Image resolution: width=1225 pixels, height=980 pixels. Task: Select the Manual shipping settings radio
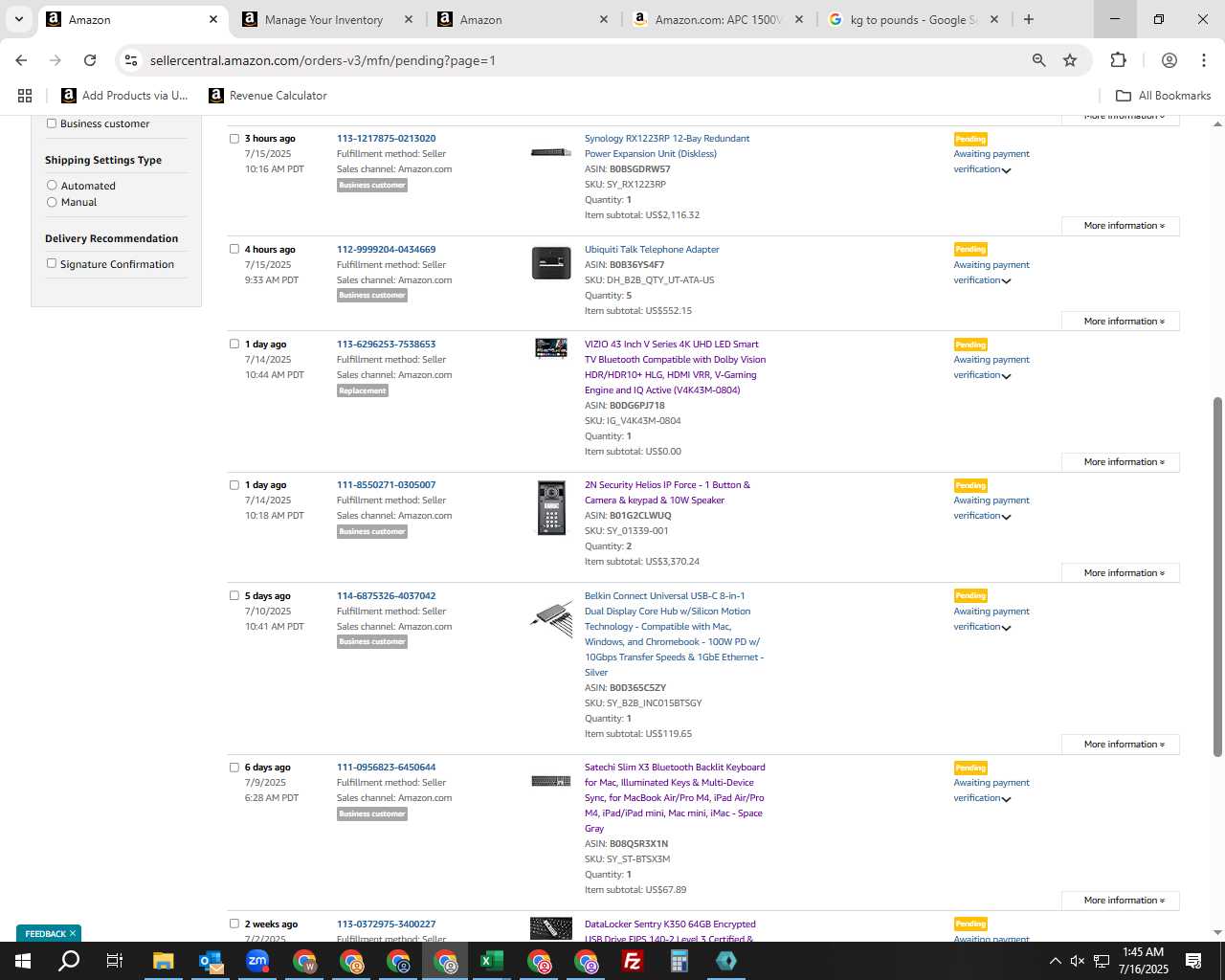(52, 202)
